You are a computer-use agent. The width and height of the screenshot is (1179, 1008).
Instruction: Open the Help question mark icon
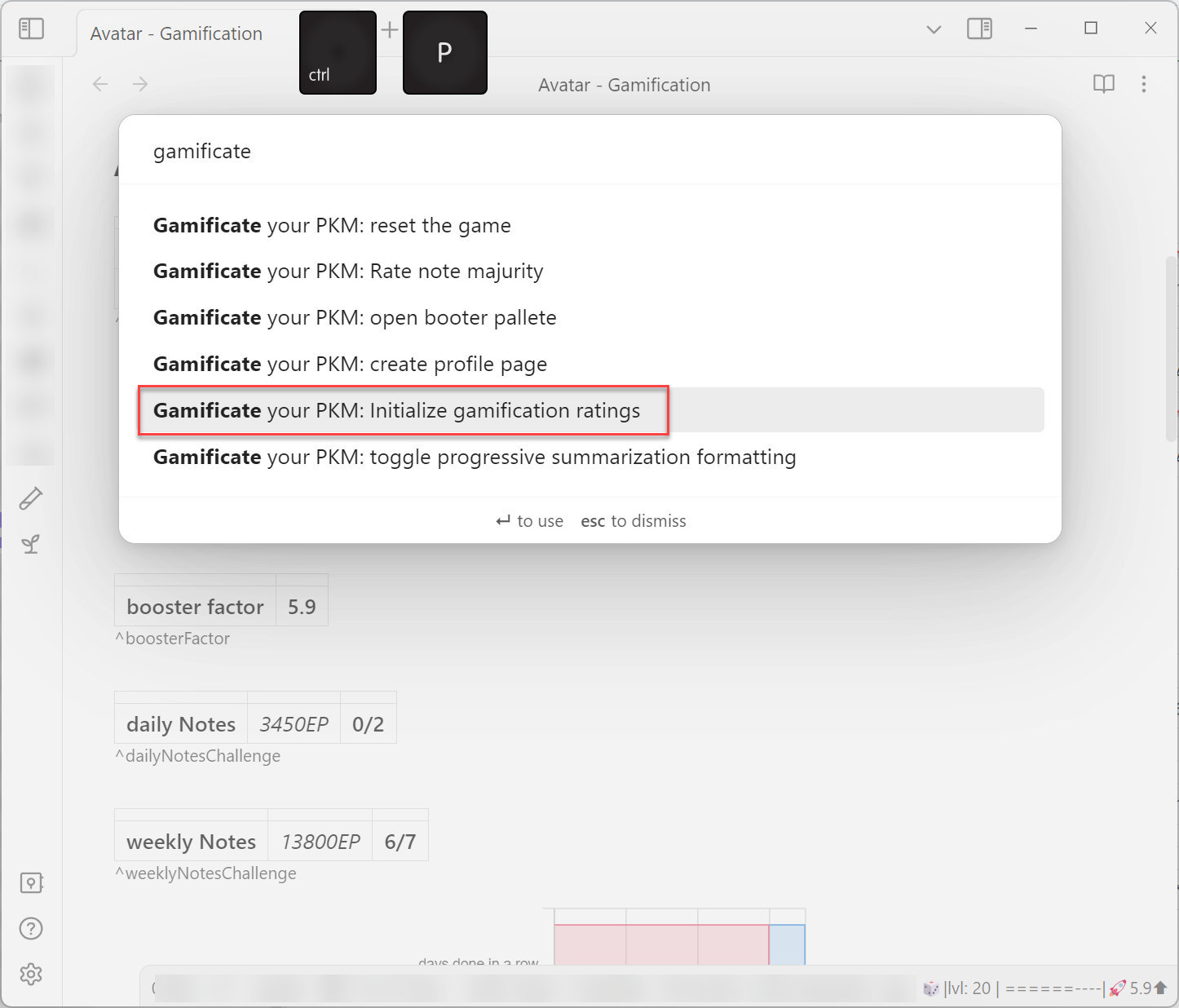tap(31, 927)
